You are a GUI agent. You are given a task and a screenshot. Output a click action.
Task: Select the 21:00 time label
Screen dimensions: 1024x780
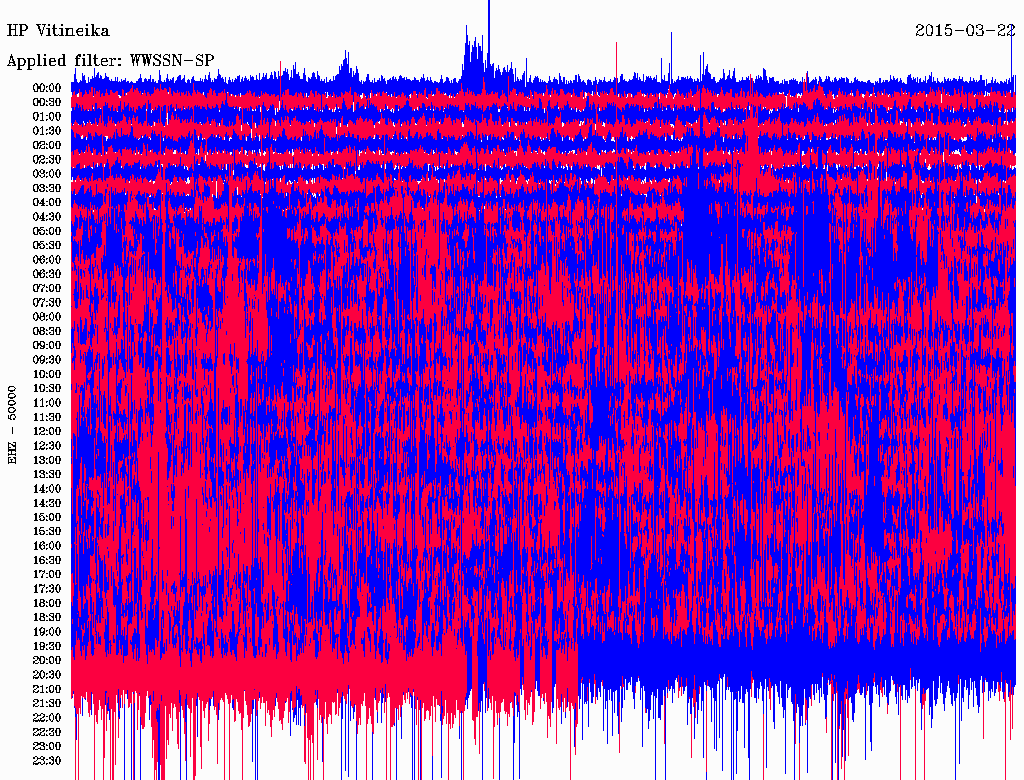point(47,689)
